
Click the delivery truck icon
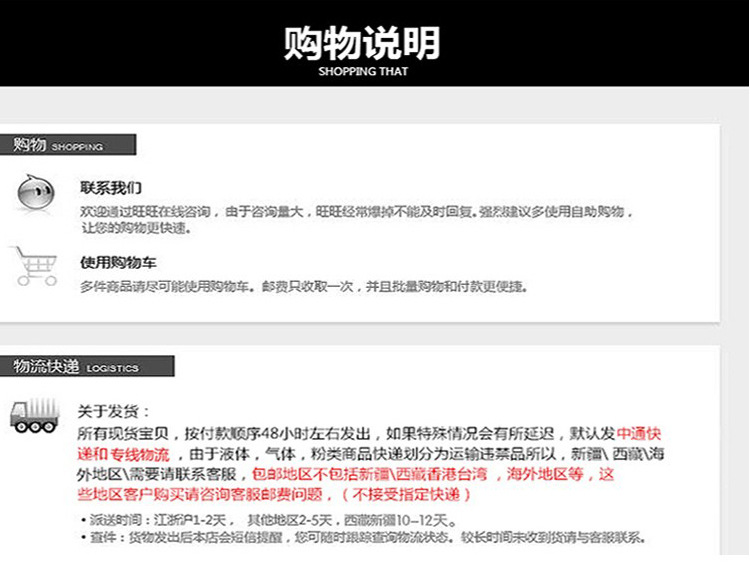(35, 416)
